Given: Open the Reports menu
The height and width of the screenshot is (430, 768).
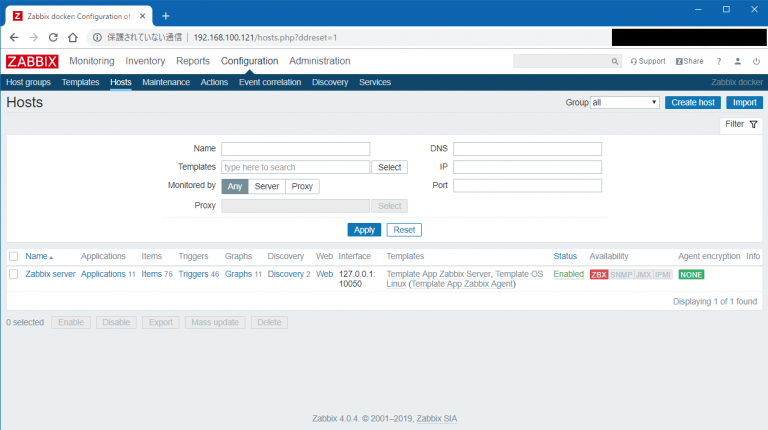Looking at the screenshot, I should click(192, 61).
